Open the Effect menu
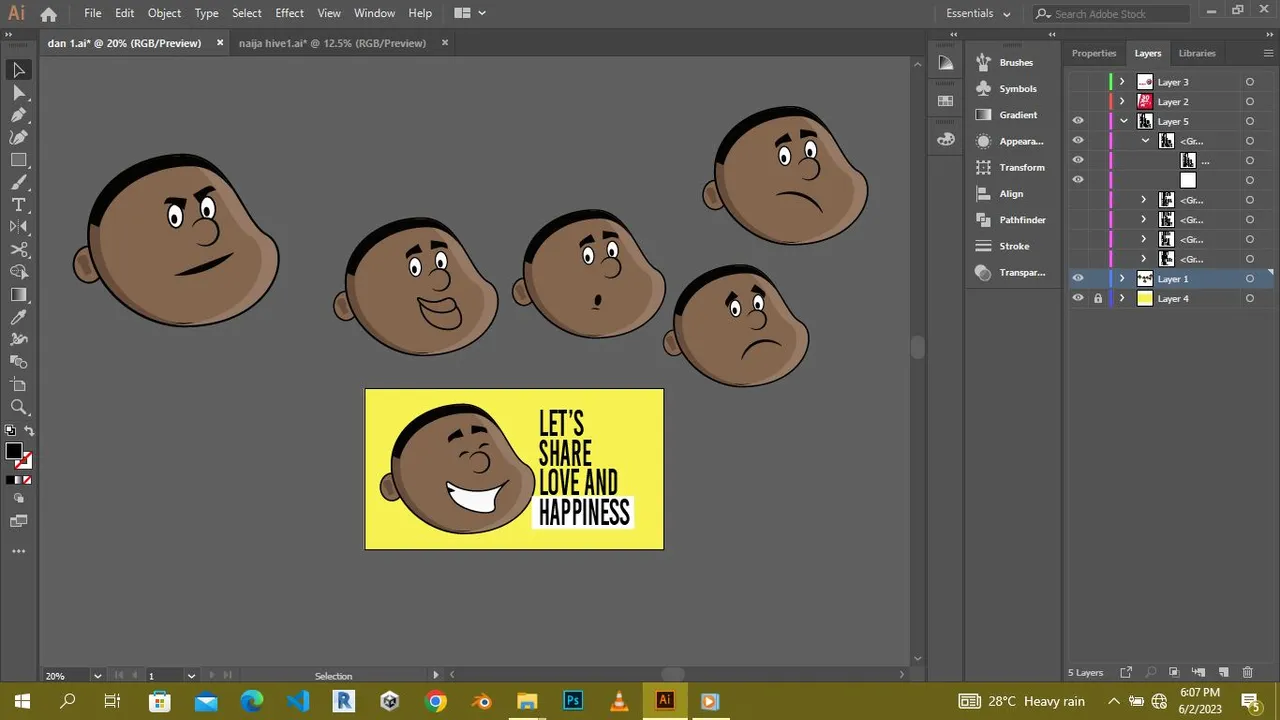1280x720 pixels. tap(289, 14)
